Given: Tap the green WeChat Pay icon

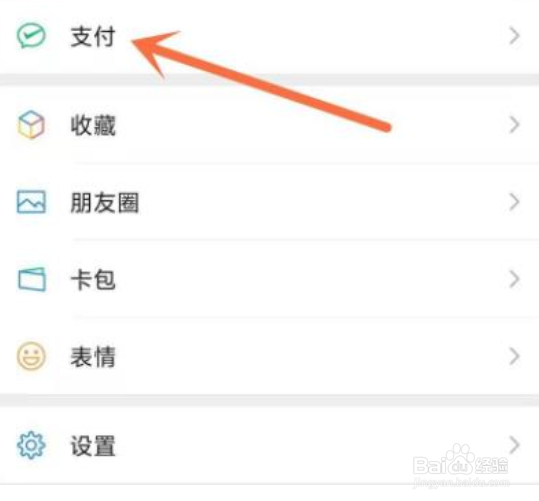Looking at the screenshot, I should [x=31, y=36].
